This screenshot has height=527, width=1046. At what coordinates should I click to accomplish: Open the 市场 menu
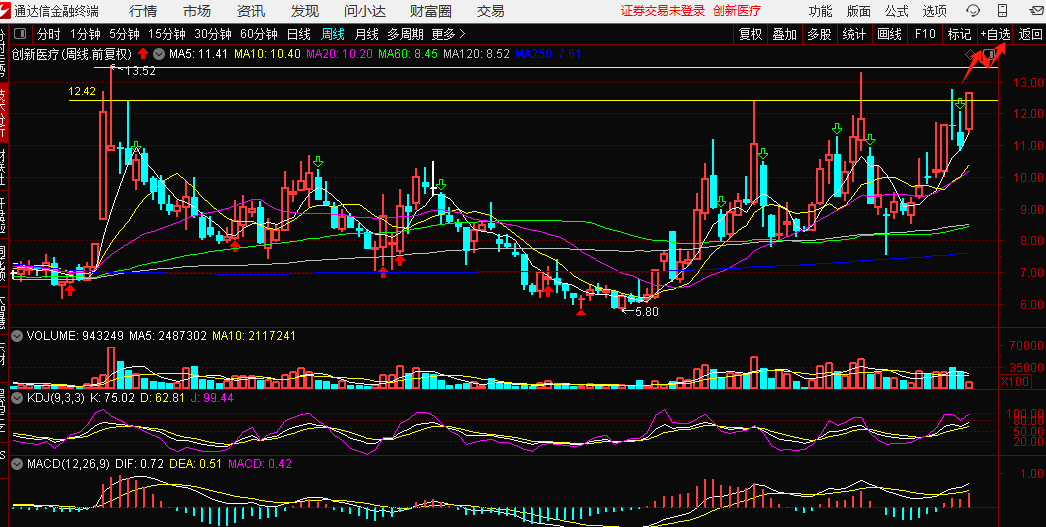[196, 11]
